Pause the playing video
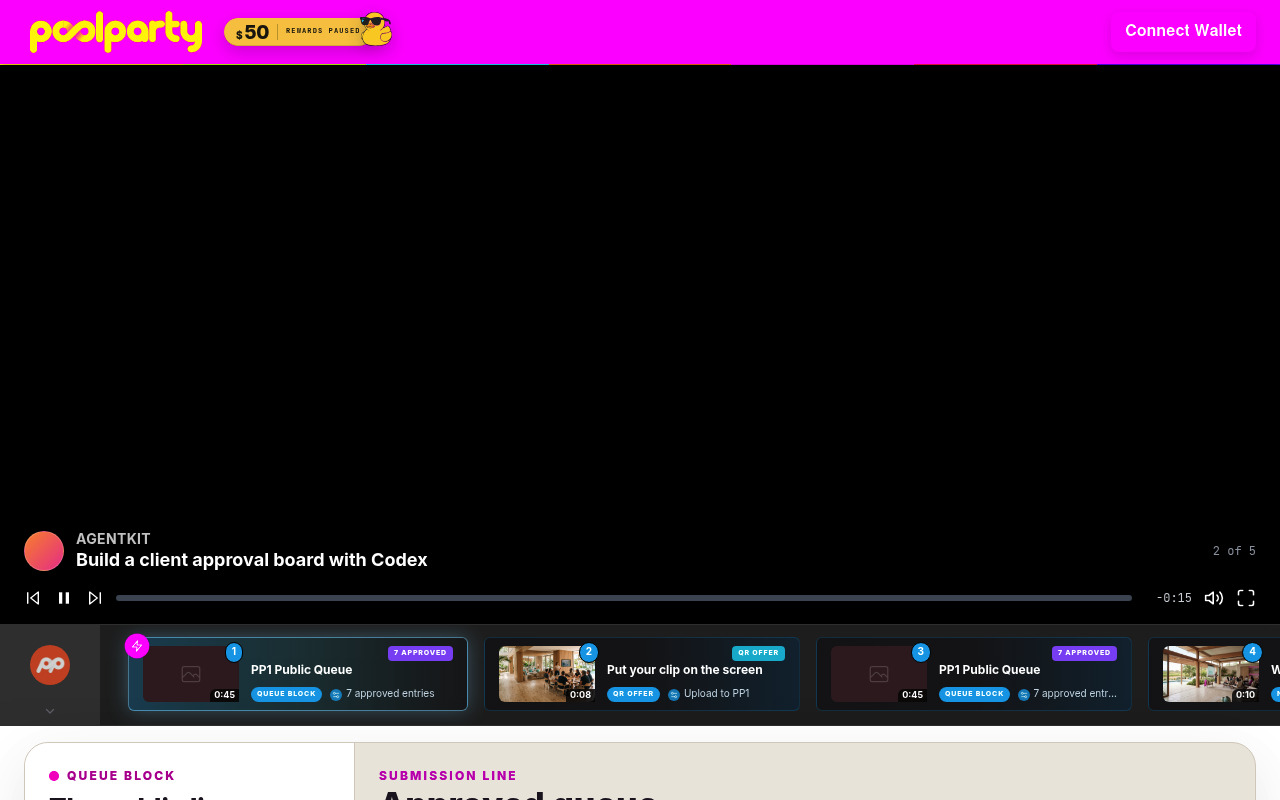The height and width of the screenshot is (800, 1280). 64,598
